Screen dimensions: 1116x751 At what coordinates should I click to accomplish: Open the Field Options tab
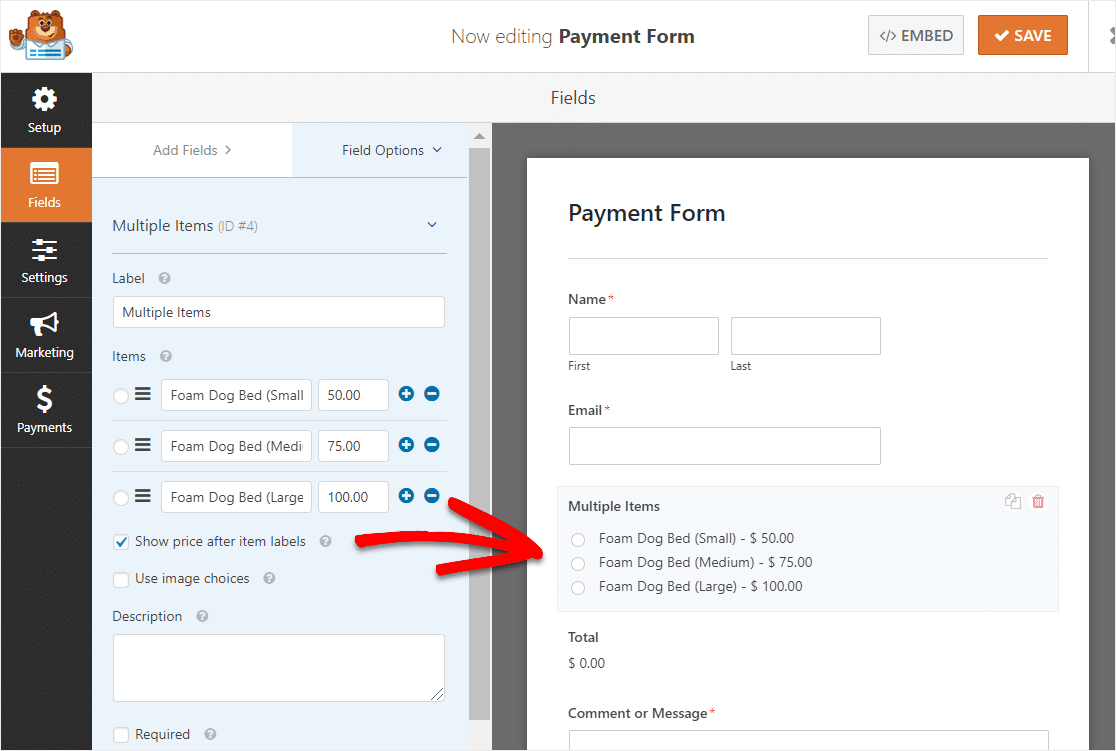[391, 150]
